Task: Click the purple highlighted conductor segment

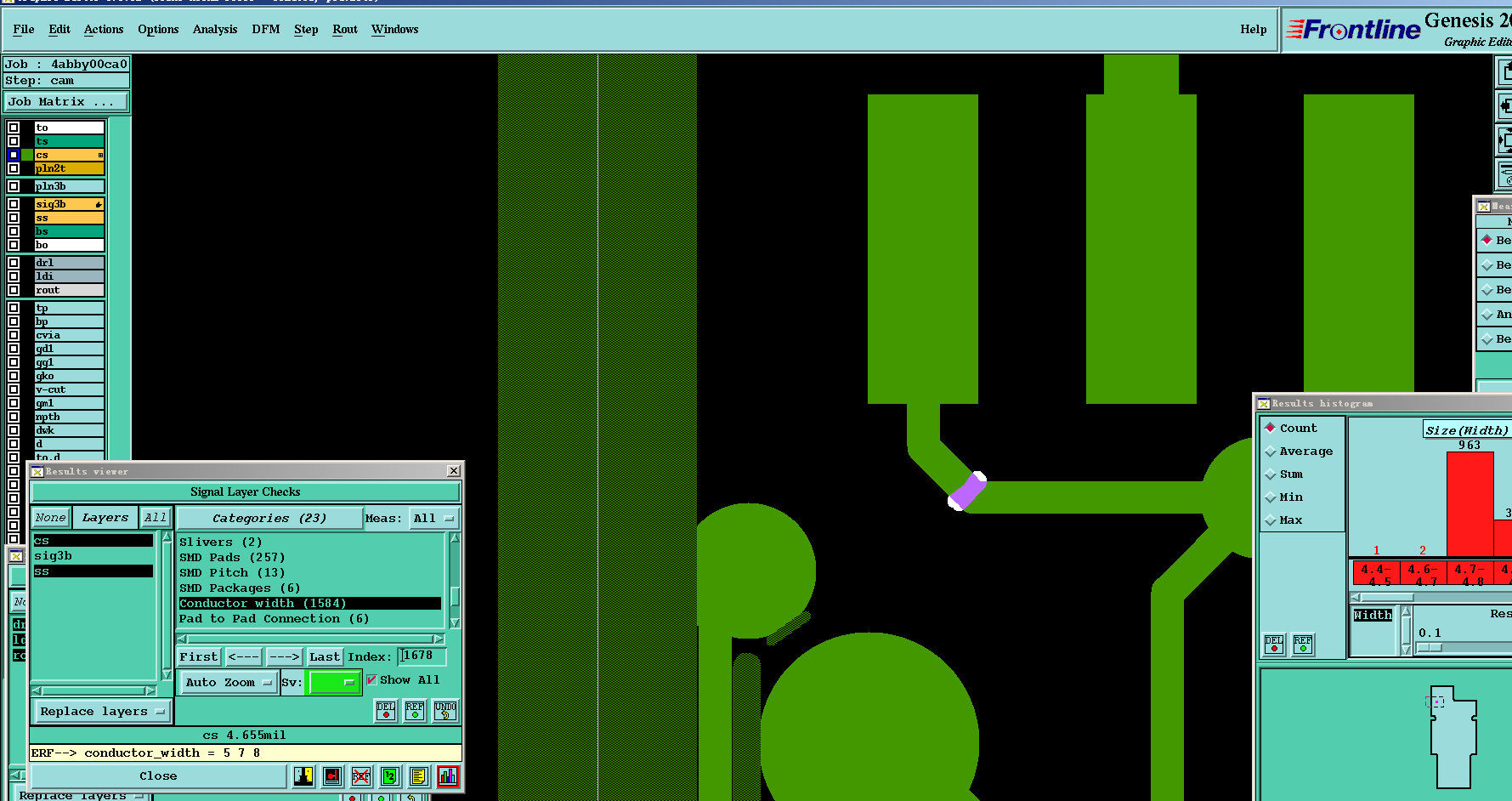Action: point(967,491)
